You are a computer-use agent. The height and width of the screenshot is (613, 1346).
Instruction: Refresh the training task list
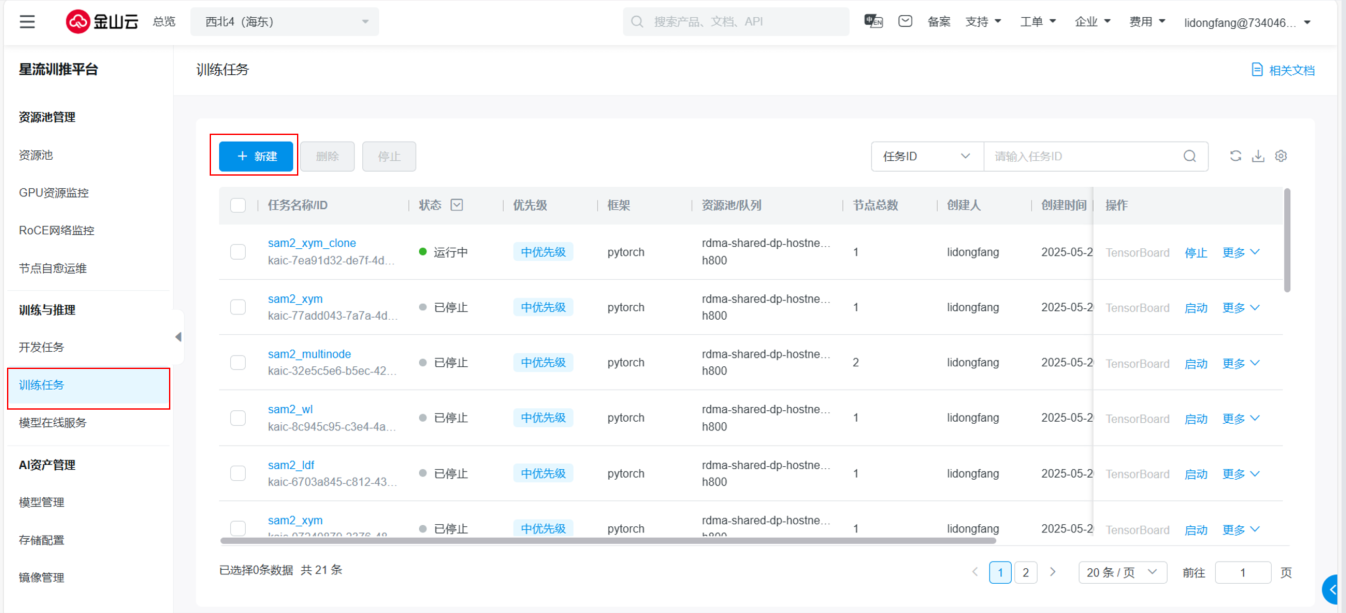coord(1235,156)
